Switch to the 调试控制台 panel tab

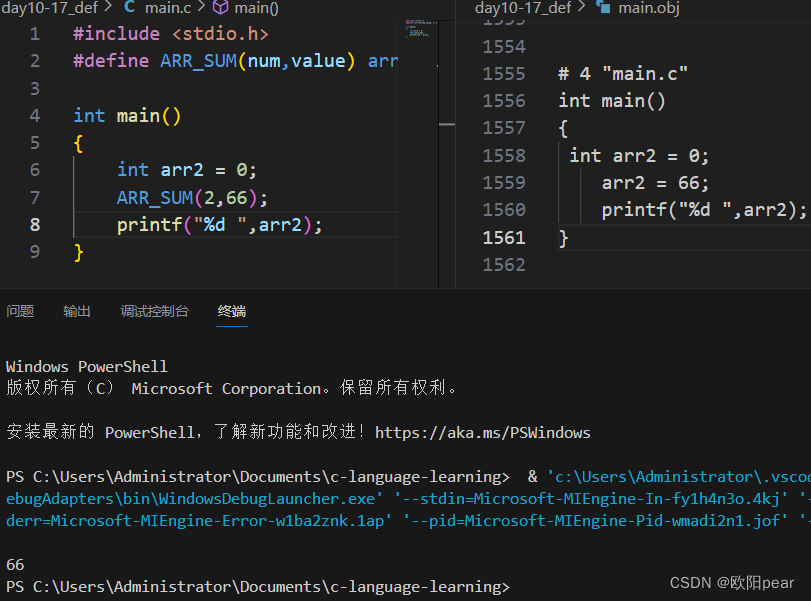(x=154, y=311)
